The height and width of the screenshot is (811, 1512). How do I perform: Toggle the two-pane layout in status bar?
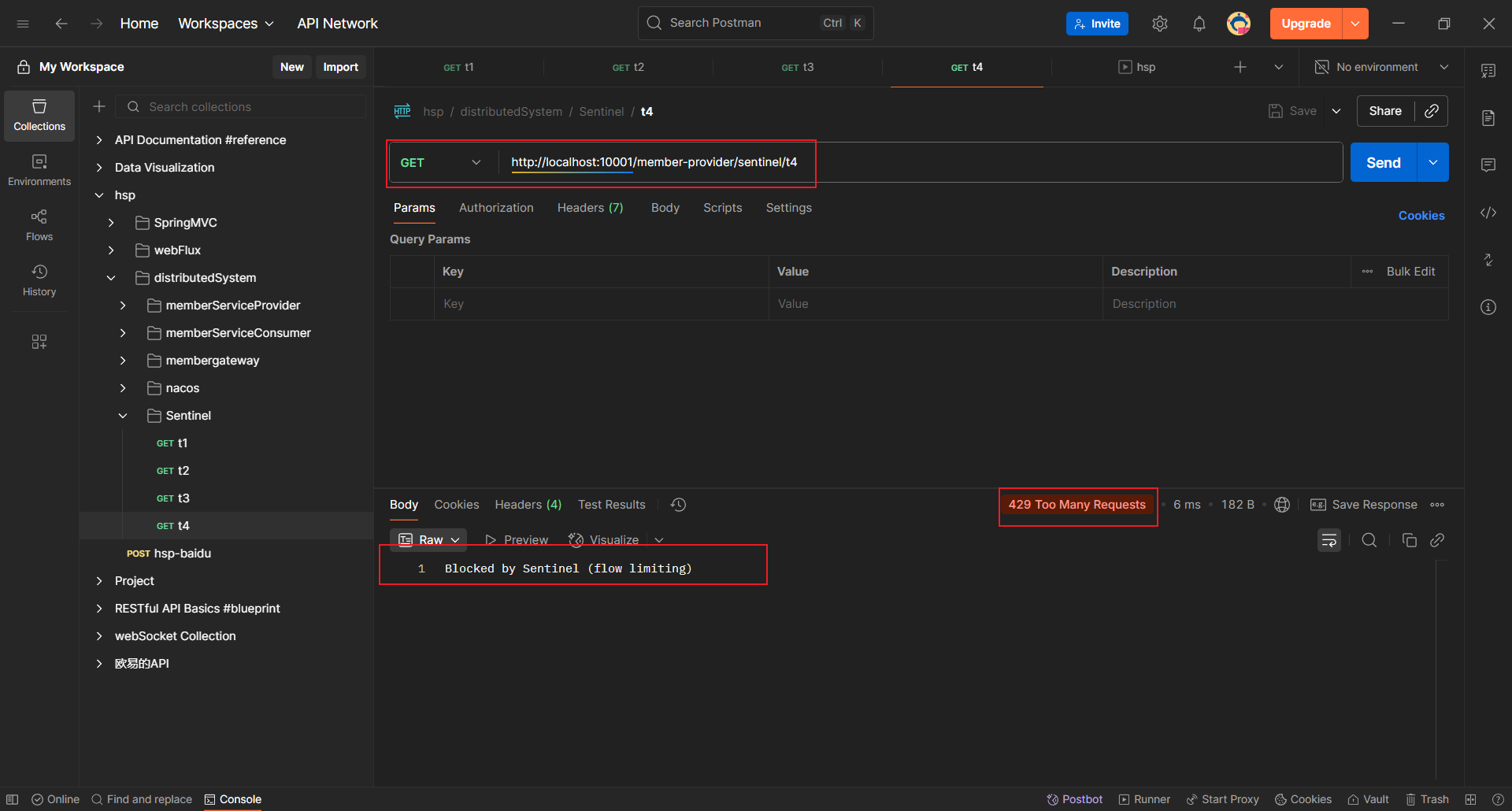tap(1470, 799)
